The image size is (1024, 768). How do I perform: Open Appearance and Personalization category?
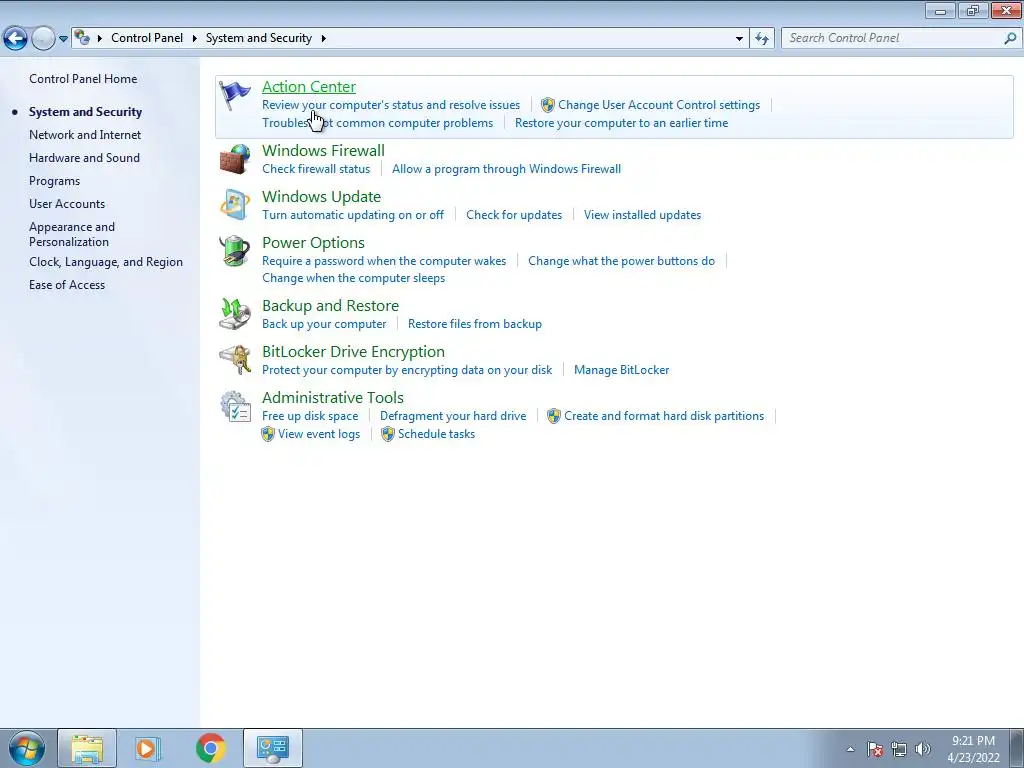tap(72, 234)
